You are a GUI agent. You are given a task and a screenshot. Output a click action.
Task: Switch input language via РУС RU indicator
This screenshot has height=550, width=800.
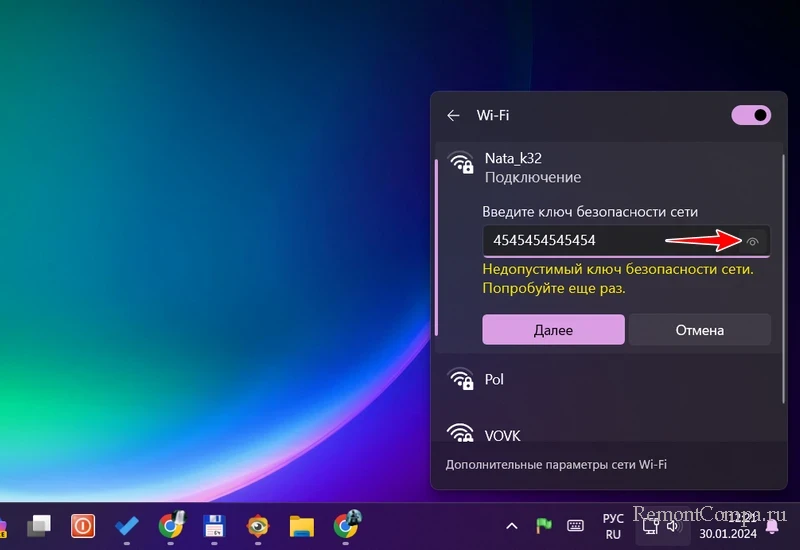[613, 526]
